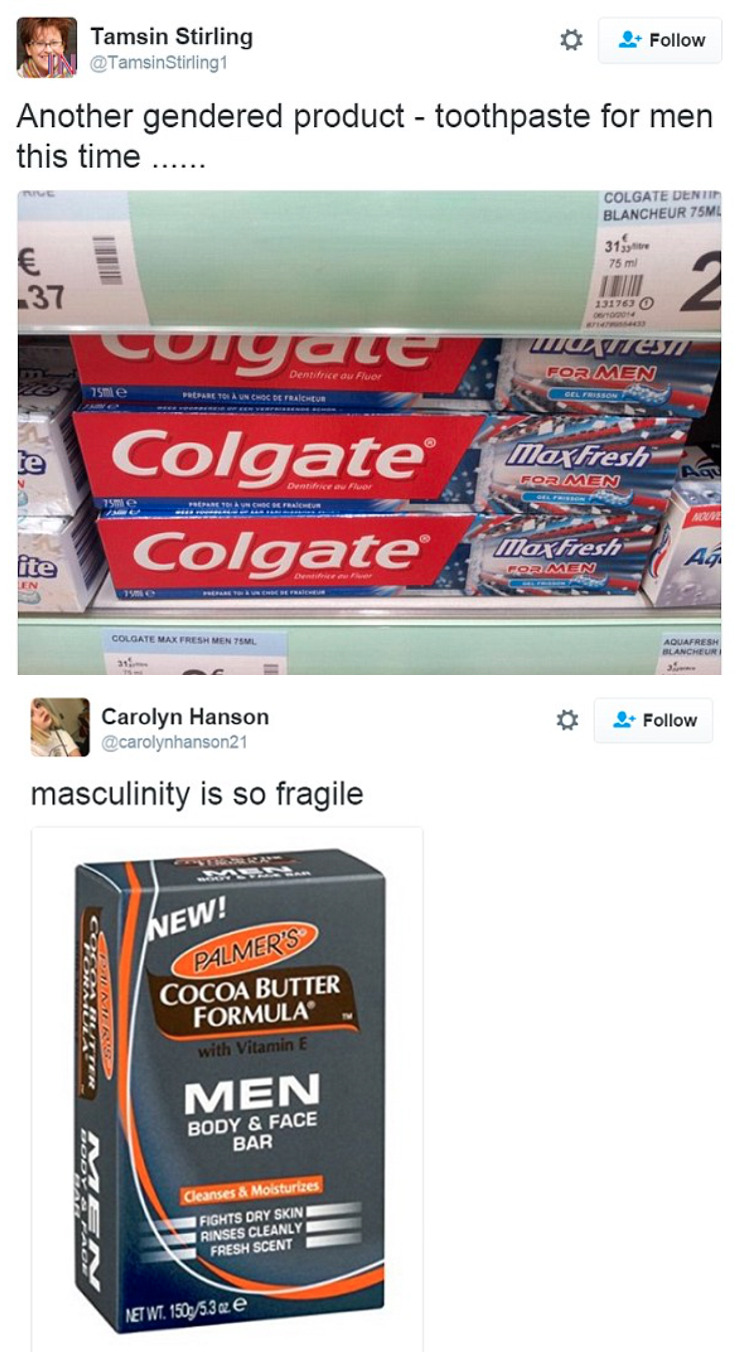Click Tamsin Stirling's profile avatar
The height and width of the screenshot is (1365, 742).
pos(46,47)
